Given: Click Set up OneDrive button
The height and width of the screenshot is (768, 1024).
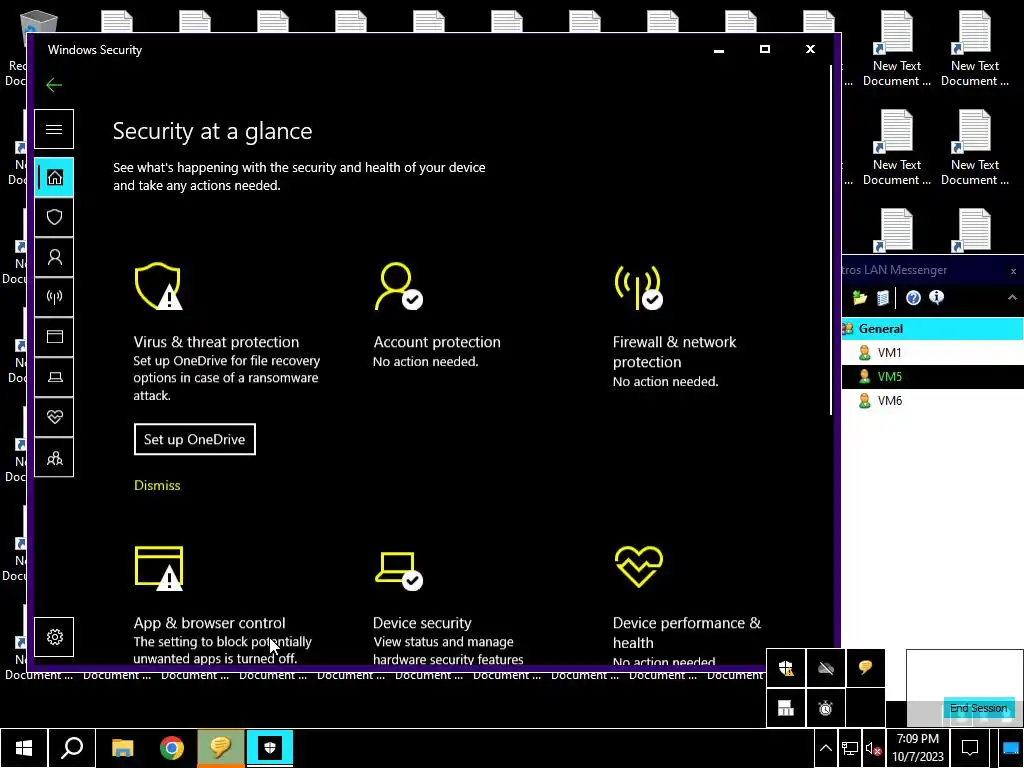Looking at the screenshot, I should (195, 440).
